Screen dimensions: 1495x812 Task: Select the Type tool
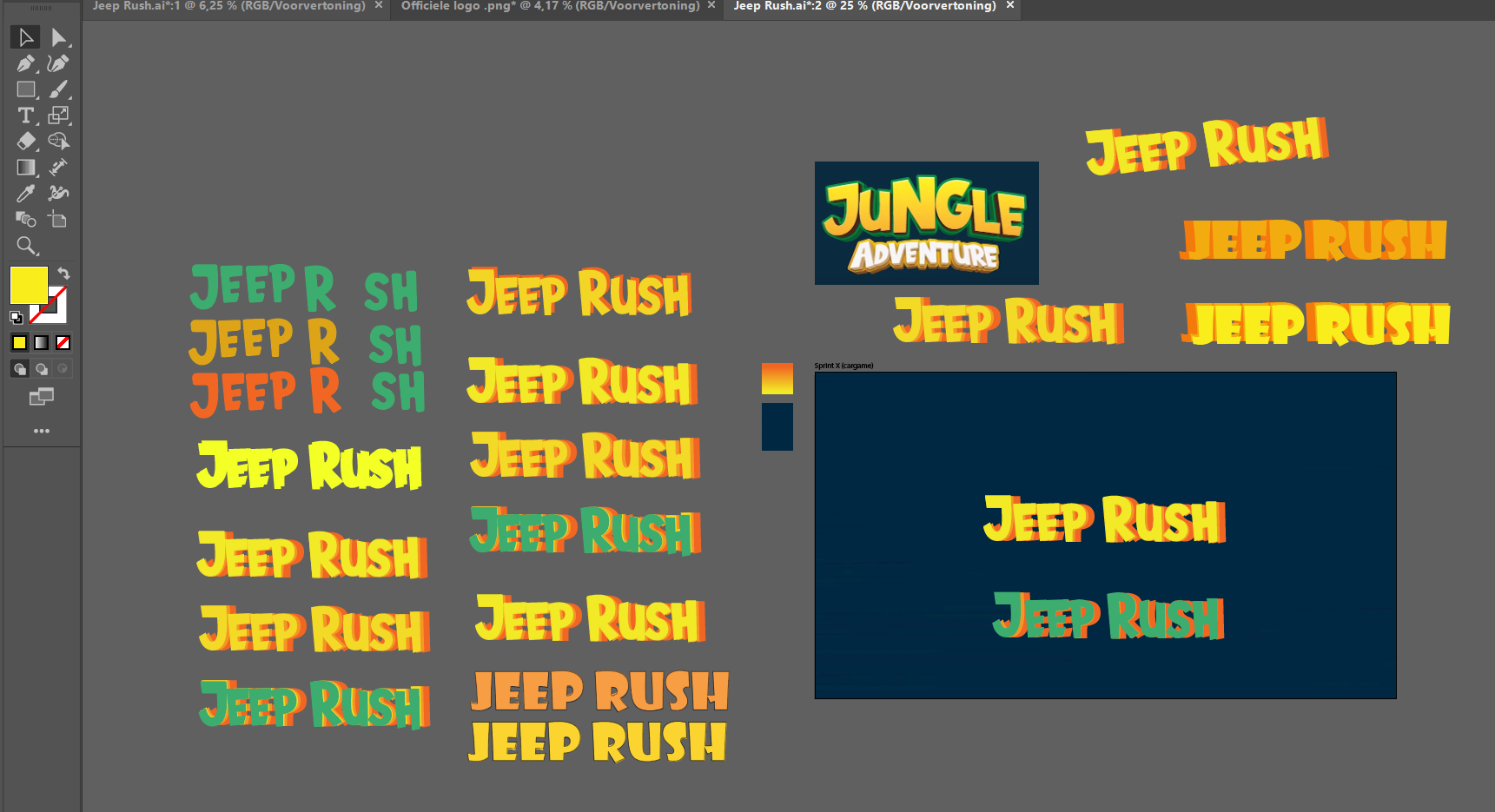click(25, 116)
